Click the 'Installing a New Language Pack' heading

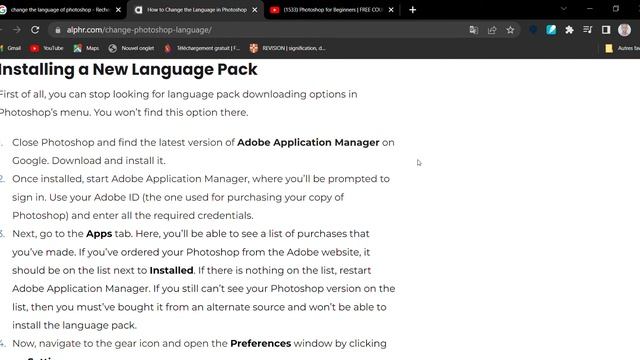pyautogui.click(x=129, y=69)
